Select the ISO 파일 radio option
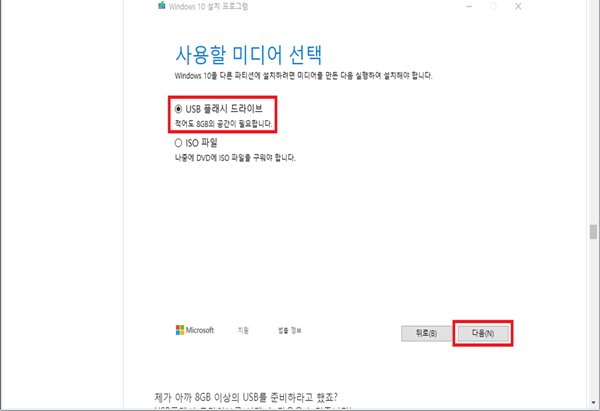Viewport: 600px width, 411px height. pos(178,143)
